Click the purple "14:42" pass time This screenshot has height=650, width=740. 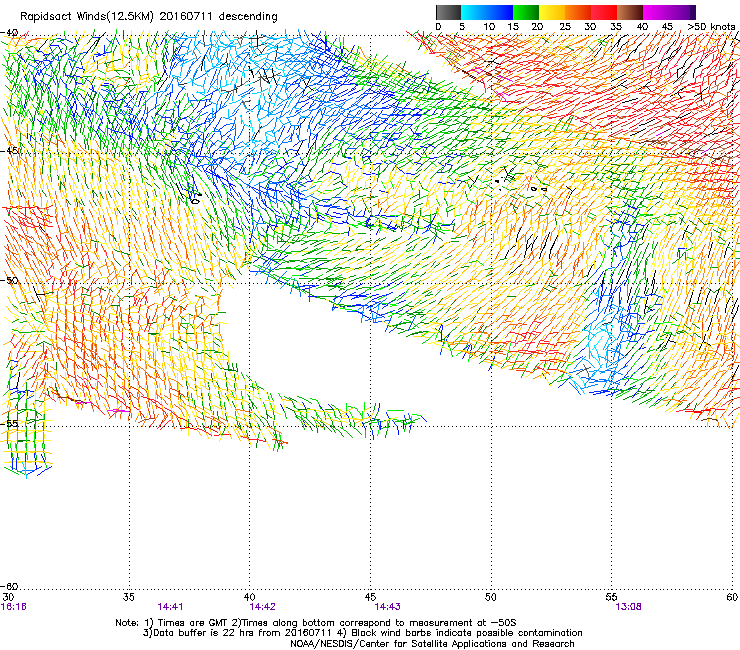pos(262,607)
